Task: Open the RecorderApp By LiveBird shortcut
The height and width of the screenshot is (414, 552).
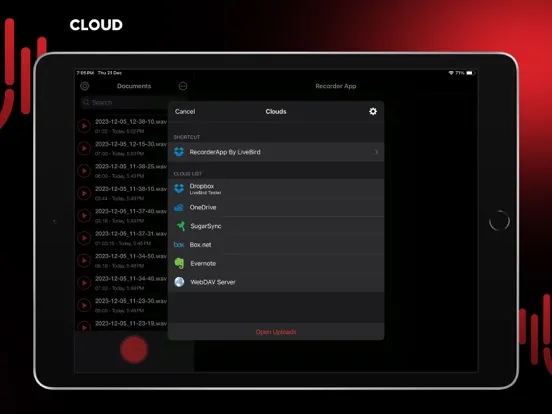Action: click(276, 152)
